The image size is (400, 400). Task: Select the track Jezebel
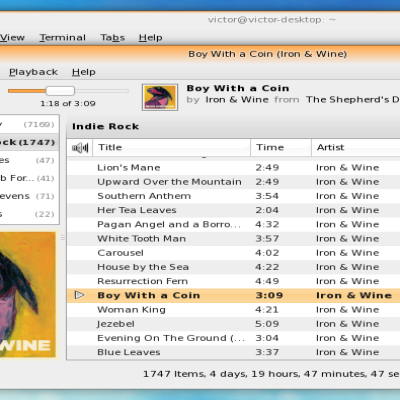tap(233, 324)
